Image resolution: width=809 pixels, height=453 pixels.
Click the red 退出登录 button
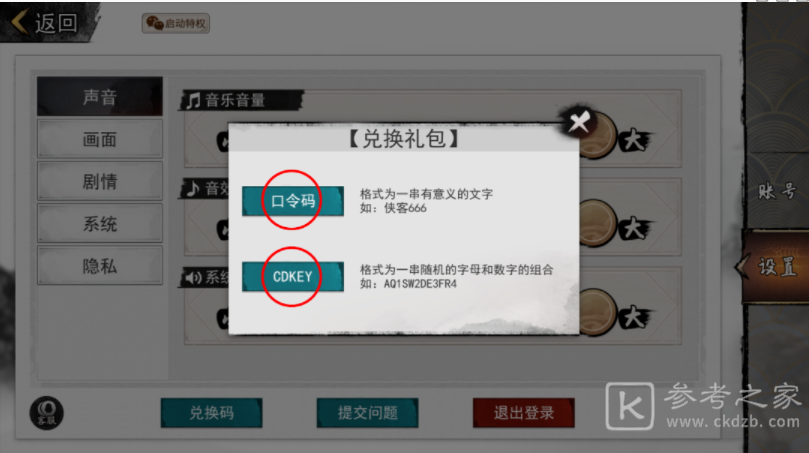coord(524,413)
